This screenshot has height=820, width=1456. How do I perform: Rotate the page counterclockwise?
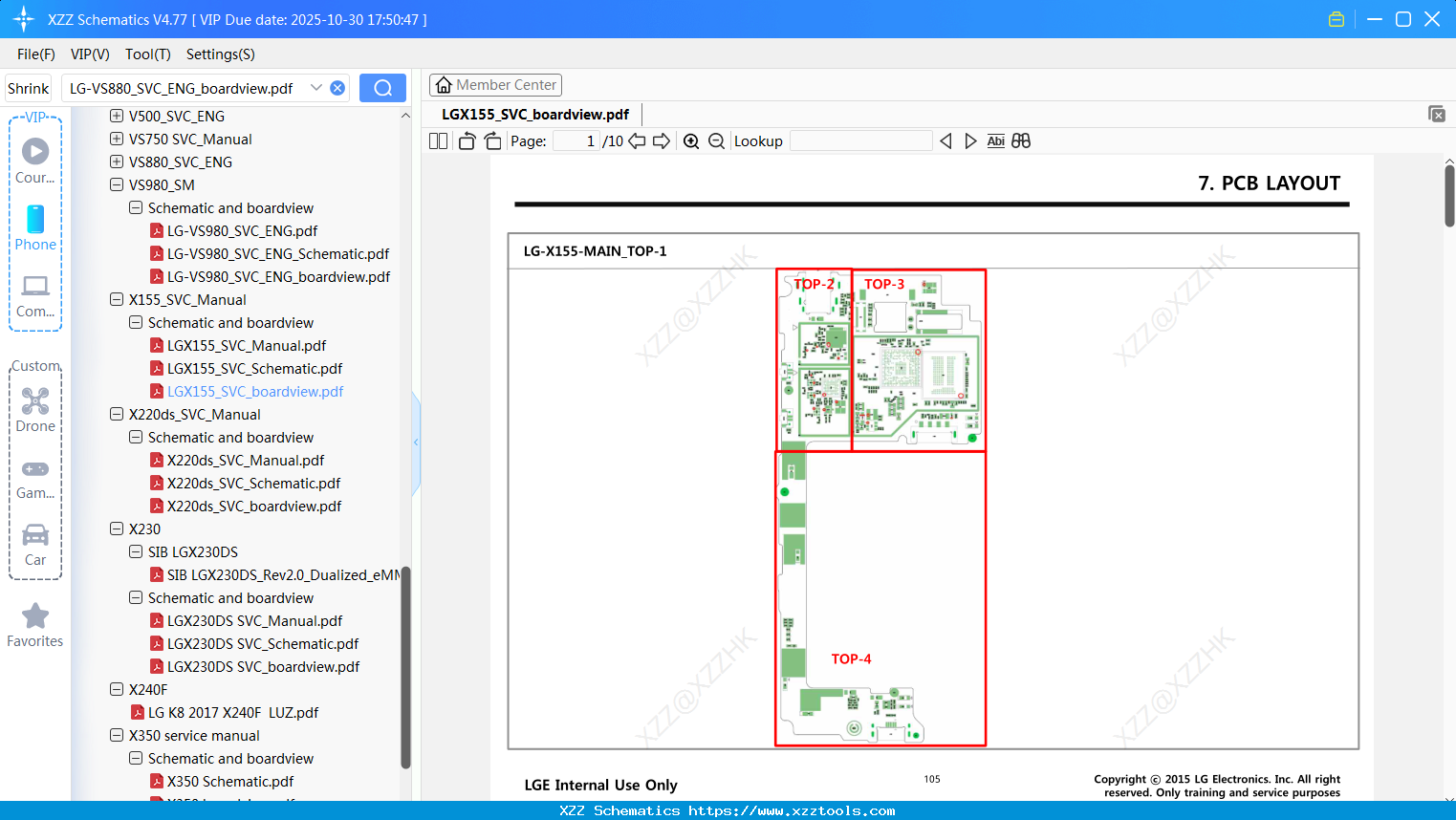(467, 141)
